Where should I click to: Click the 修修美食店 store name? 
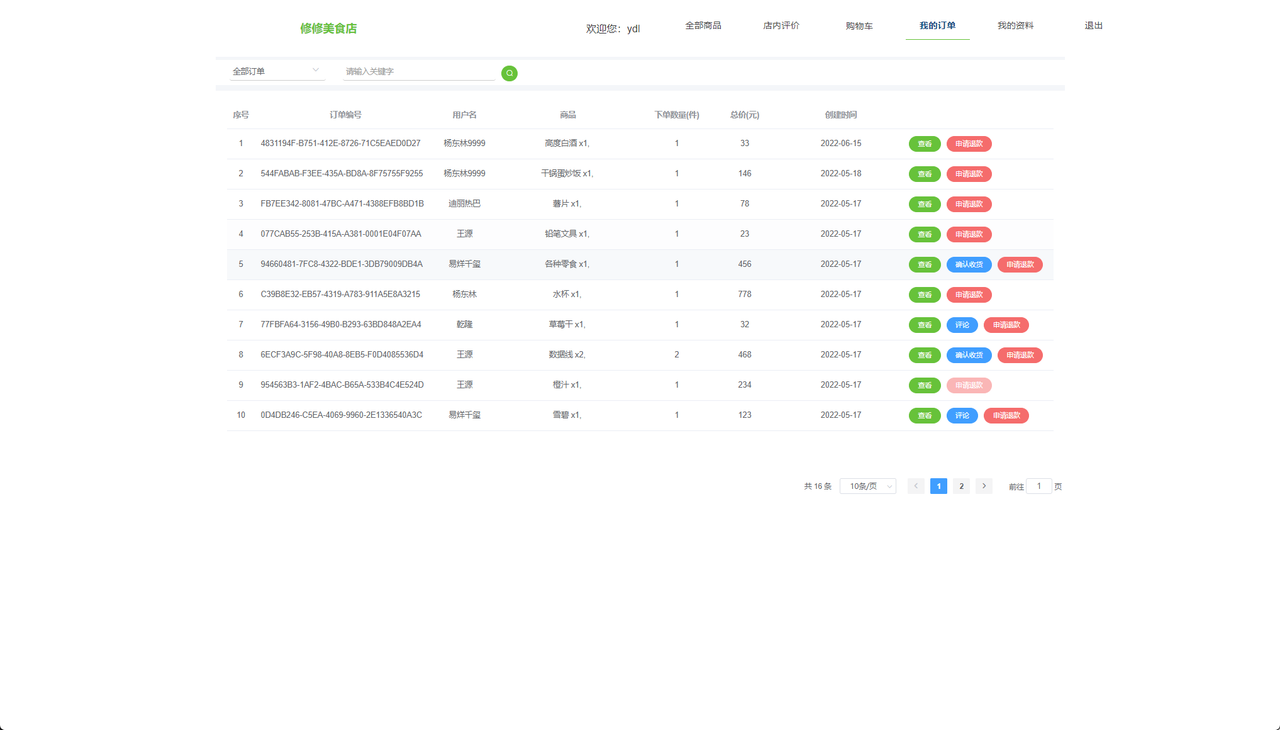(x=327, y=28)
